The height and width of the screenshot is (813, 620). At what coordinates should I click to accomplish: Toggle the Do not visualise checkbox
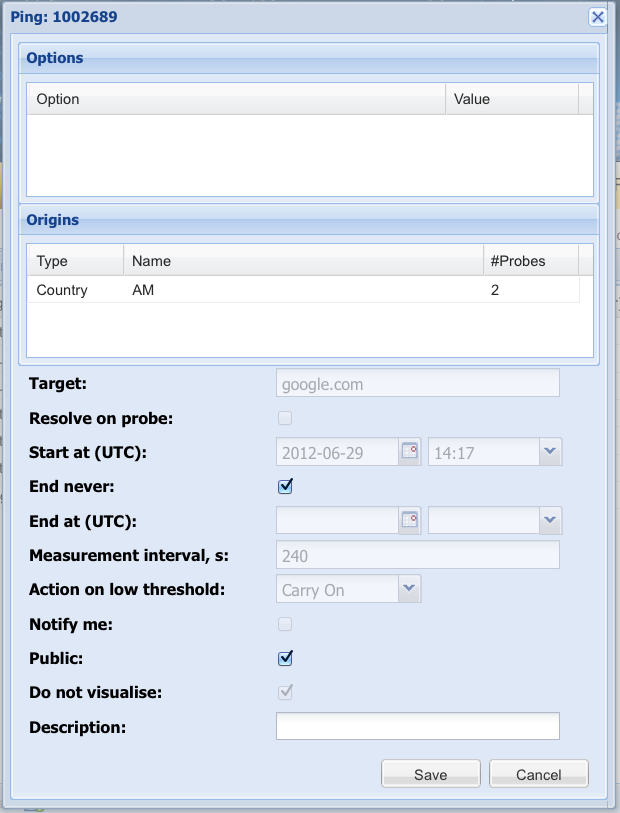[285, 692]
